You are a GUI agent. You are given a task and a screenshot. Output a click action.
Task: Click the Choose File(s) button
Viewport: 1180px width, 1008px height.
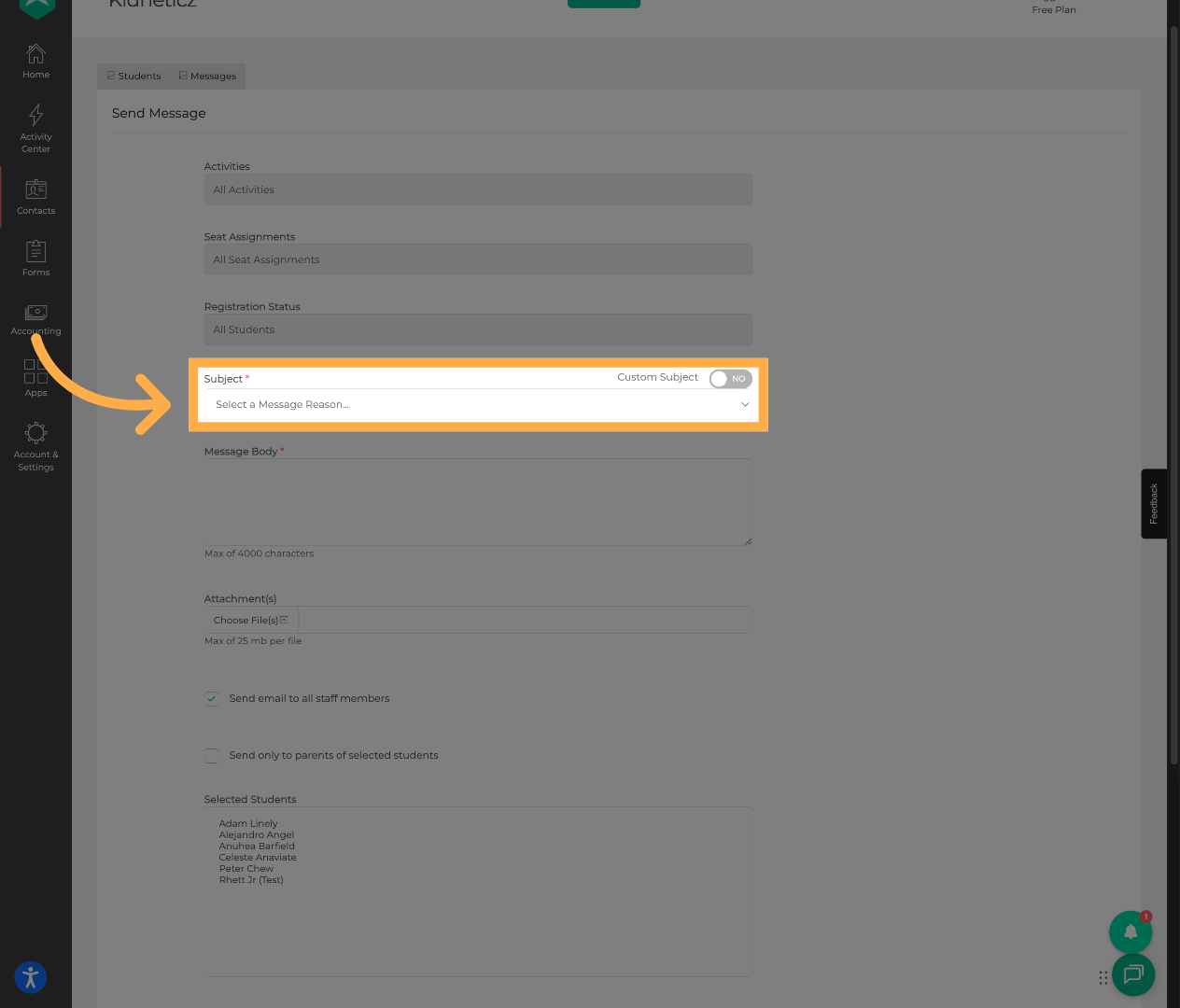[x=249, y=619]
